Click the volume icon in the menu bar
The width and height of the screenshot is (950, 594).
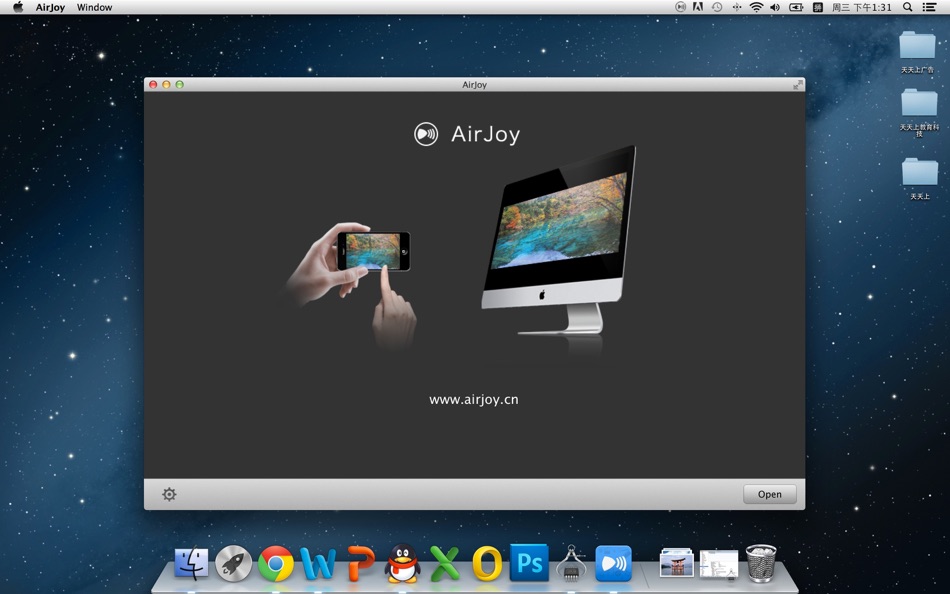coord(774,7)
